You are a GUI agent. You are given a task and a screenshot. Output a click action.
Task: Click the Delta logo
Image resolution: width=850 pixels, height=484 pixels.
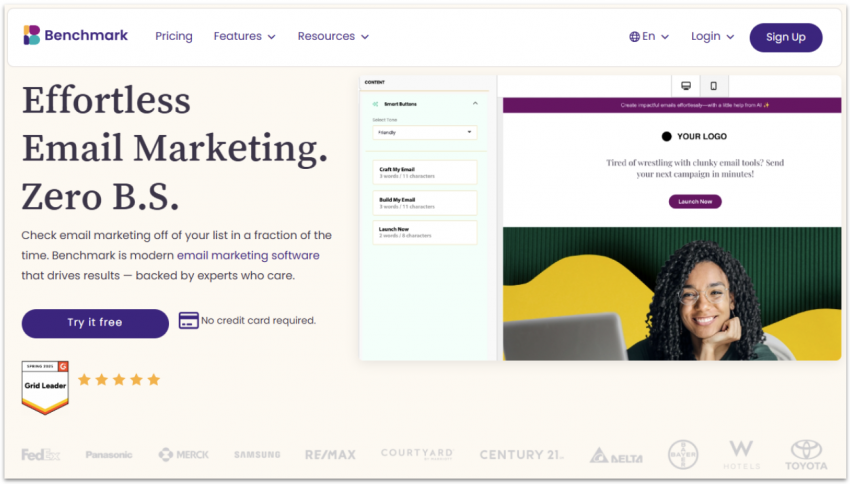point(616,455)
